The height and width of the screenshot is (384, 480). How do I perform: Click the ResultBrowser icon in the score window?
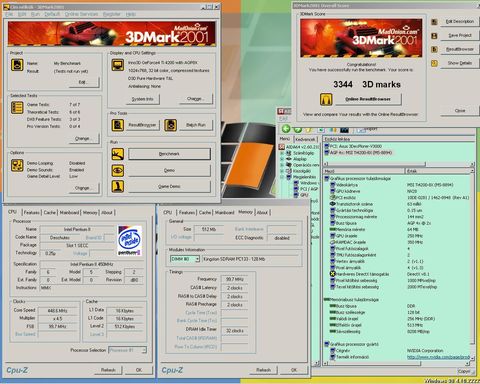[434, 49]
